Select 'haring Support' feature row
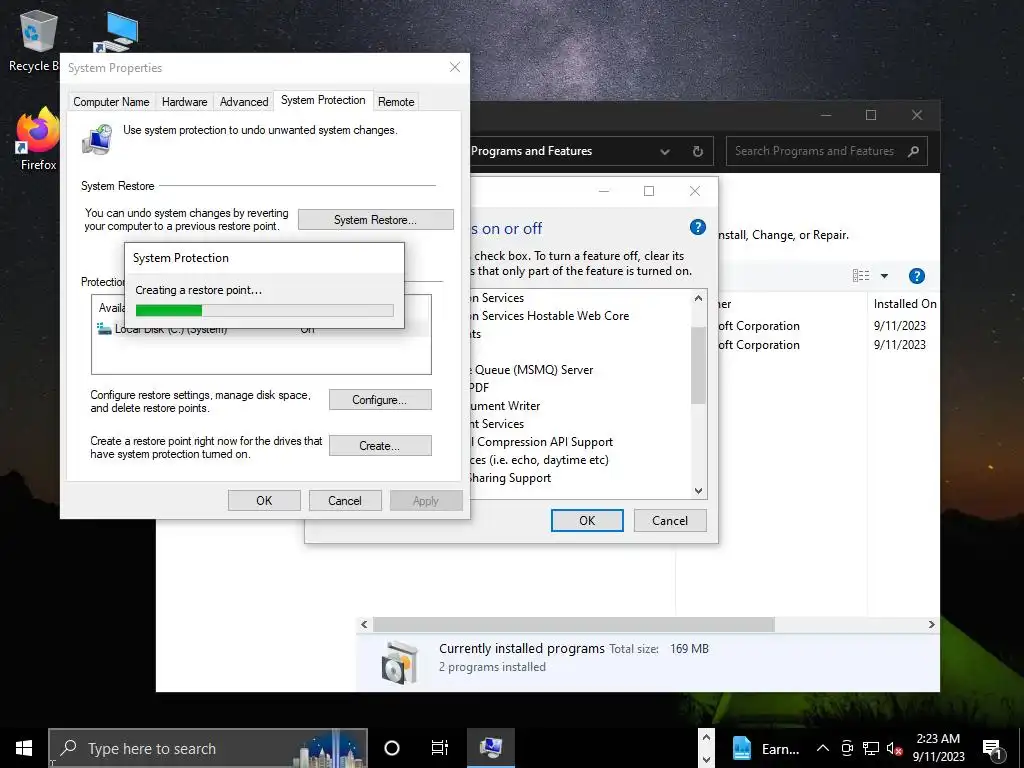 [511, 478]
